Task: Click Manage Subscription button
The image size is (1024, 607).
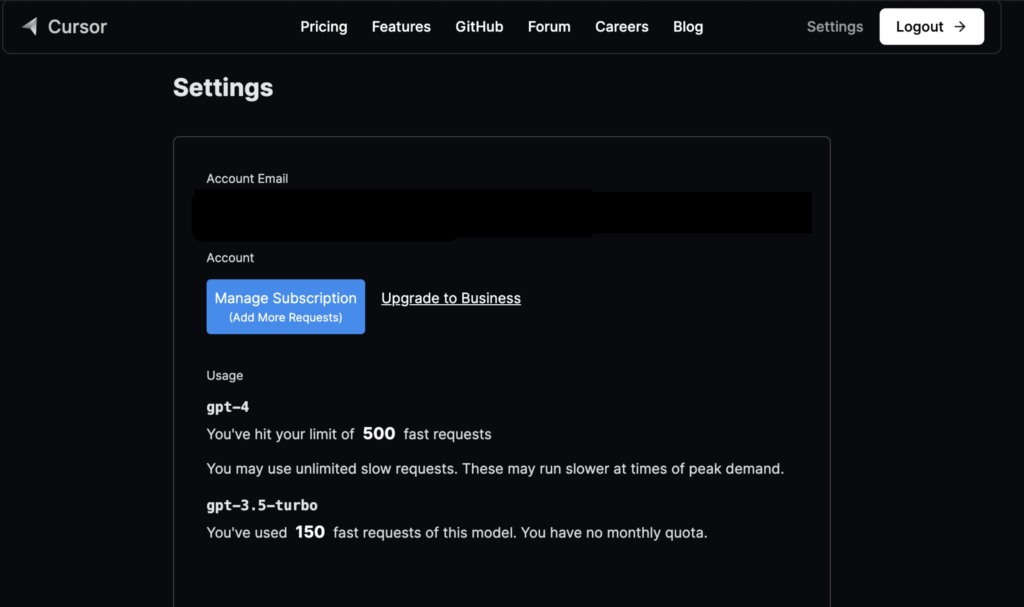Action: 285,306
